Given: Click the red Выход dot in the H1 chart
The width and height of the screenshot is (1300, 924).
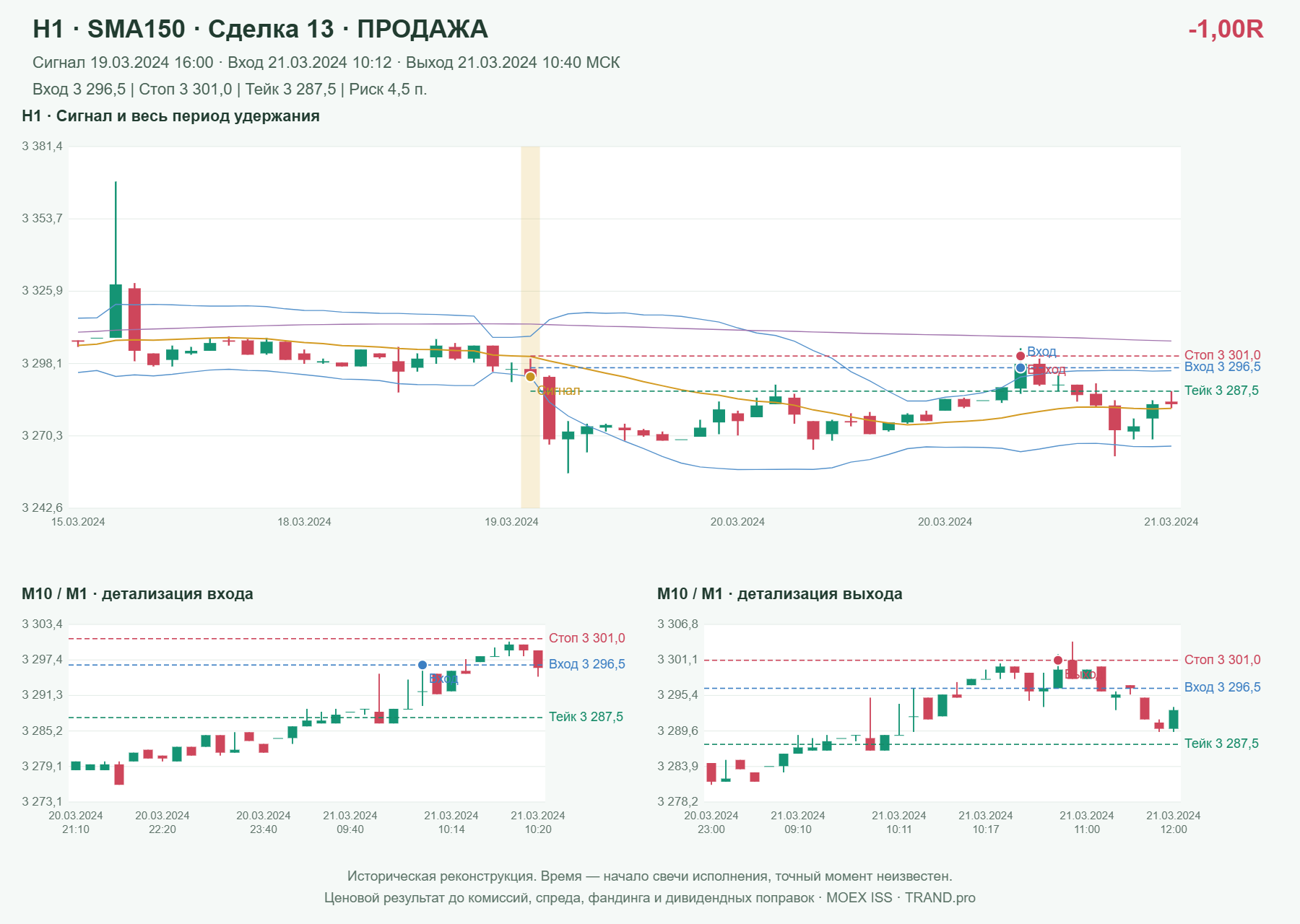Looking at the screenshot, I should 1020,356.
